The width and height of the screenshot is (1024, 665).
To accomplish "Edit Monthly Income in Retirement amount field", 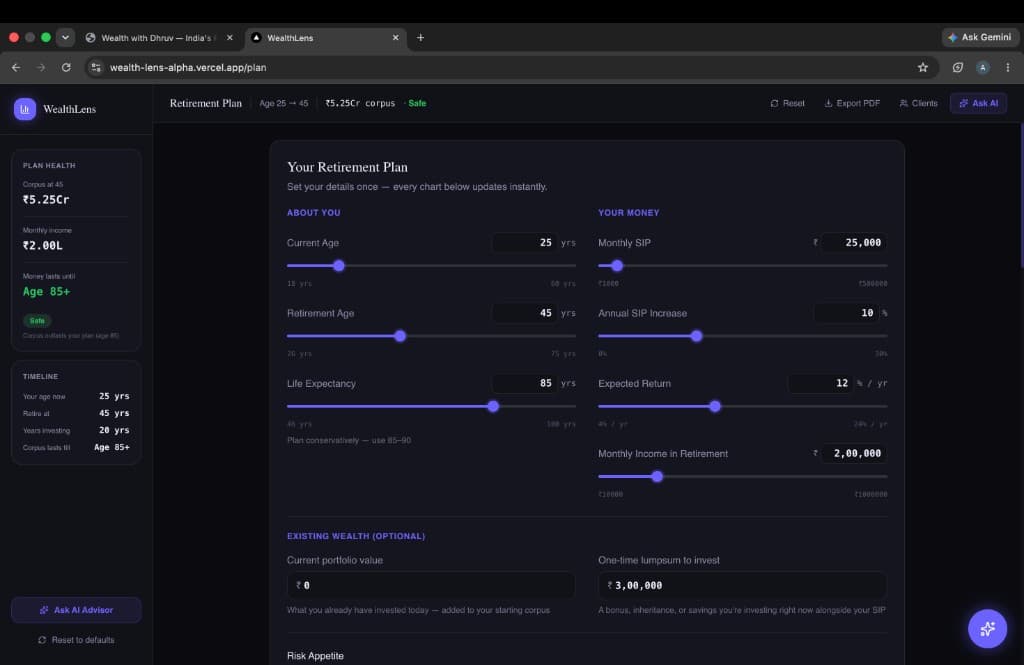I will point(854,453).
